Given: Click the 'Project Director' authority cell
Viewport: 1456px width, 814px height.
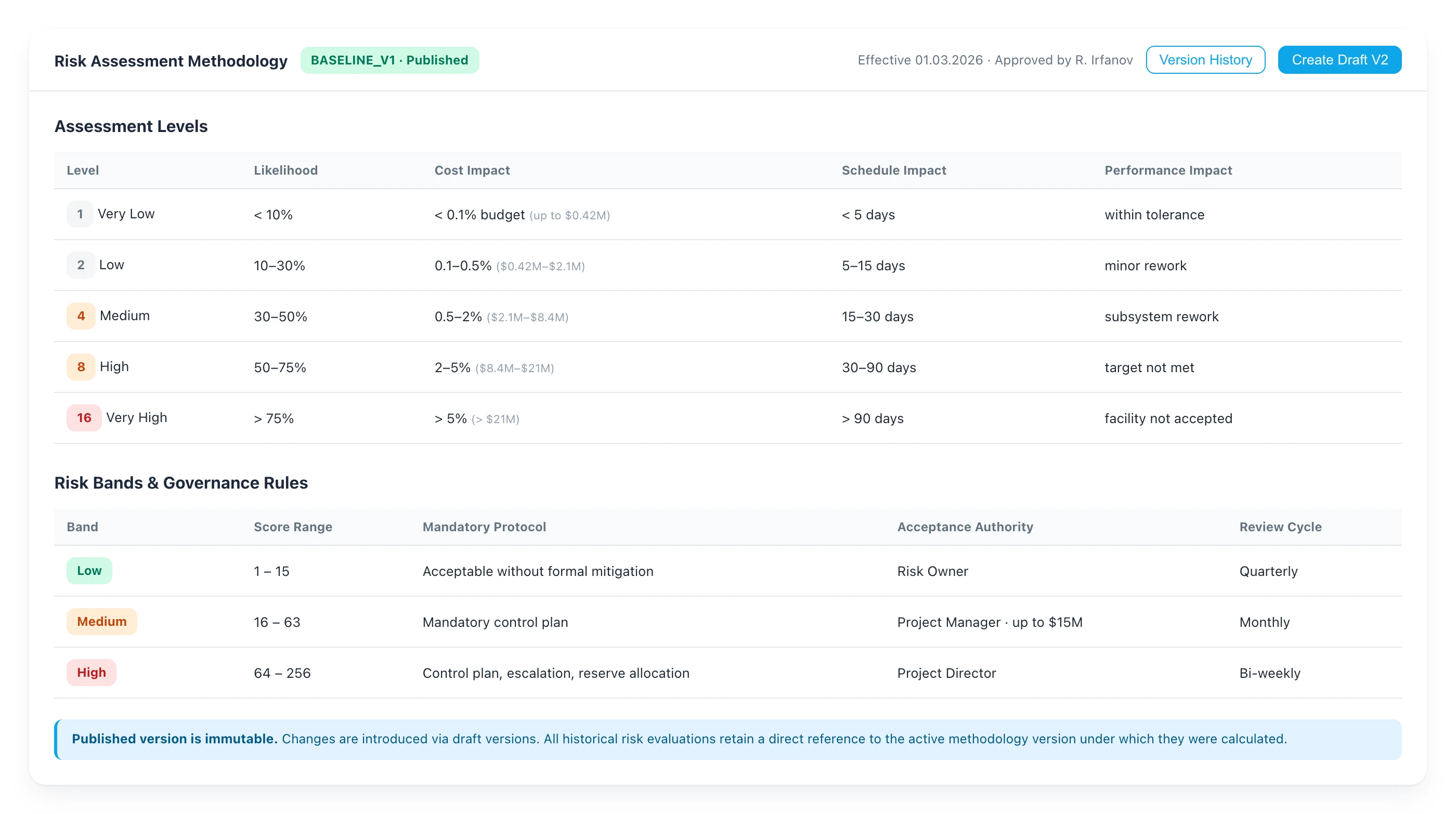Looking at the screenshot, I should [946, 673].
